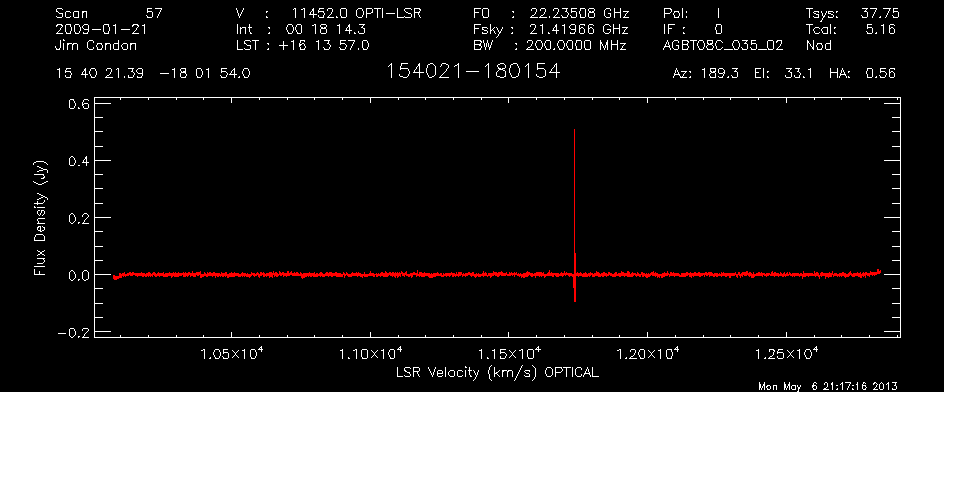The image size is (962, 490).
Task: Select velocity value 11452.0 OPTI-LSR
Action: tap(356, 13)
